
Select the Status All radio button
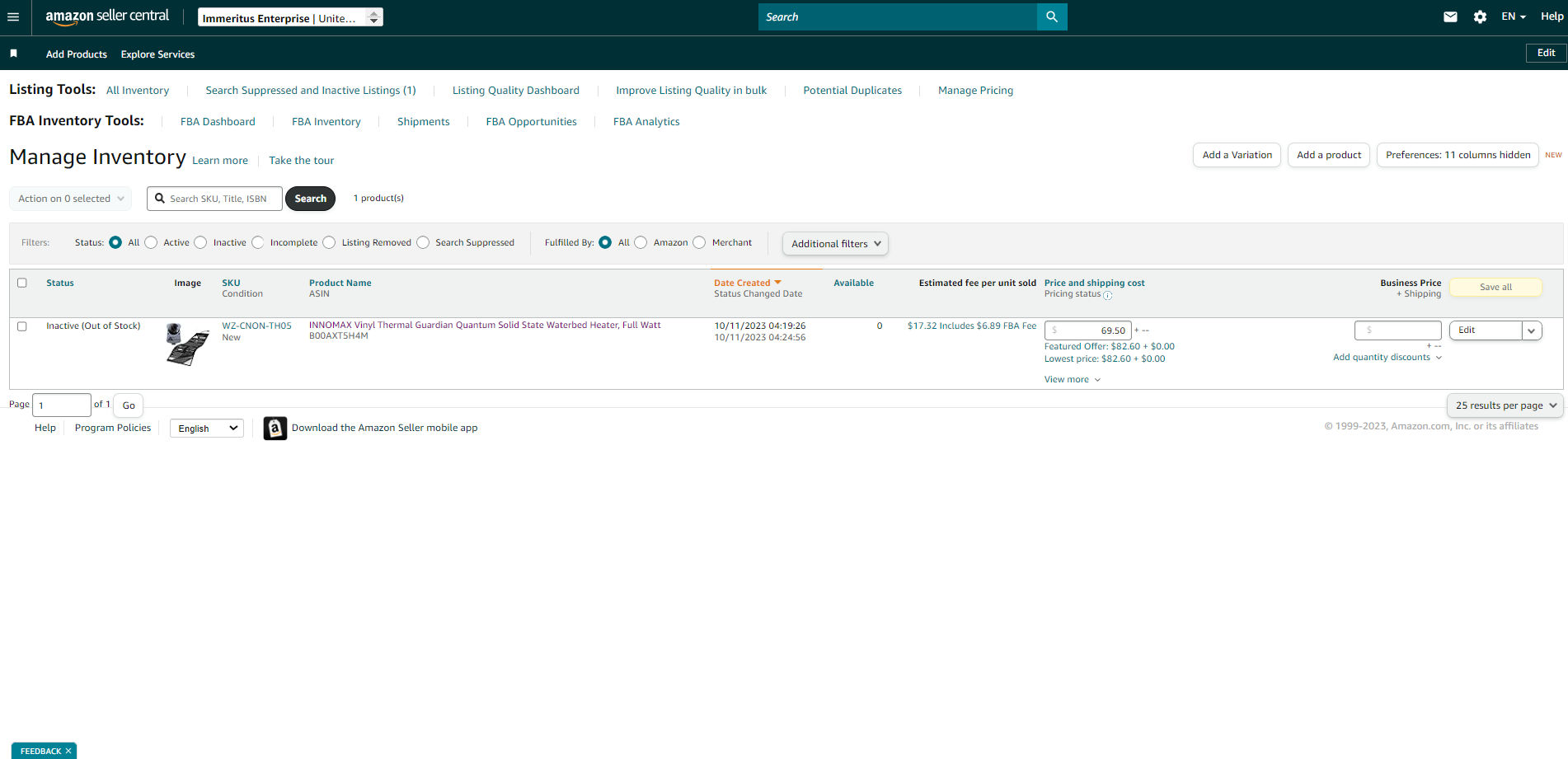[115, 242]
